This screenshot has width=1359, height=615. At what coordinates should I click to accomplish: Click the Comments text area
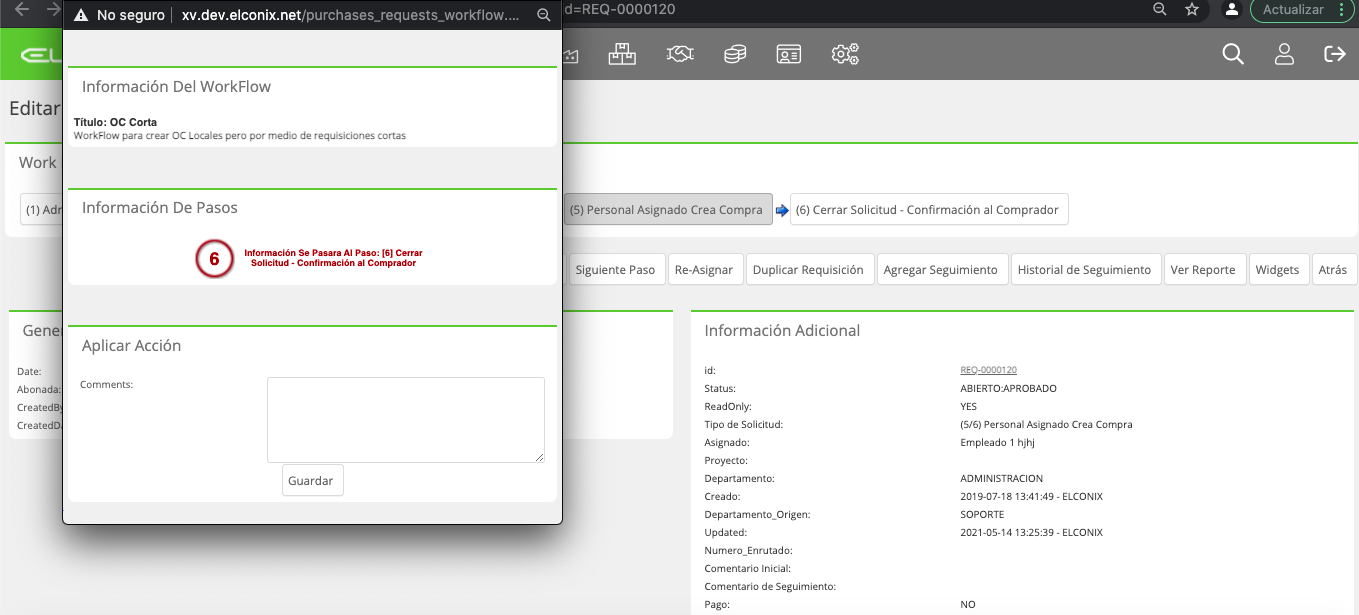[x=406, y=420]
